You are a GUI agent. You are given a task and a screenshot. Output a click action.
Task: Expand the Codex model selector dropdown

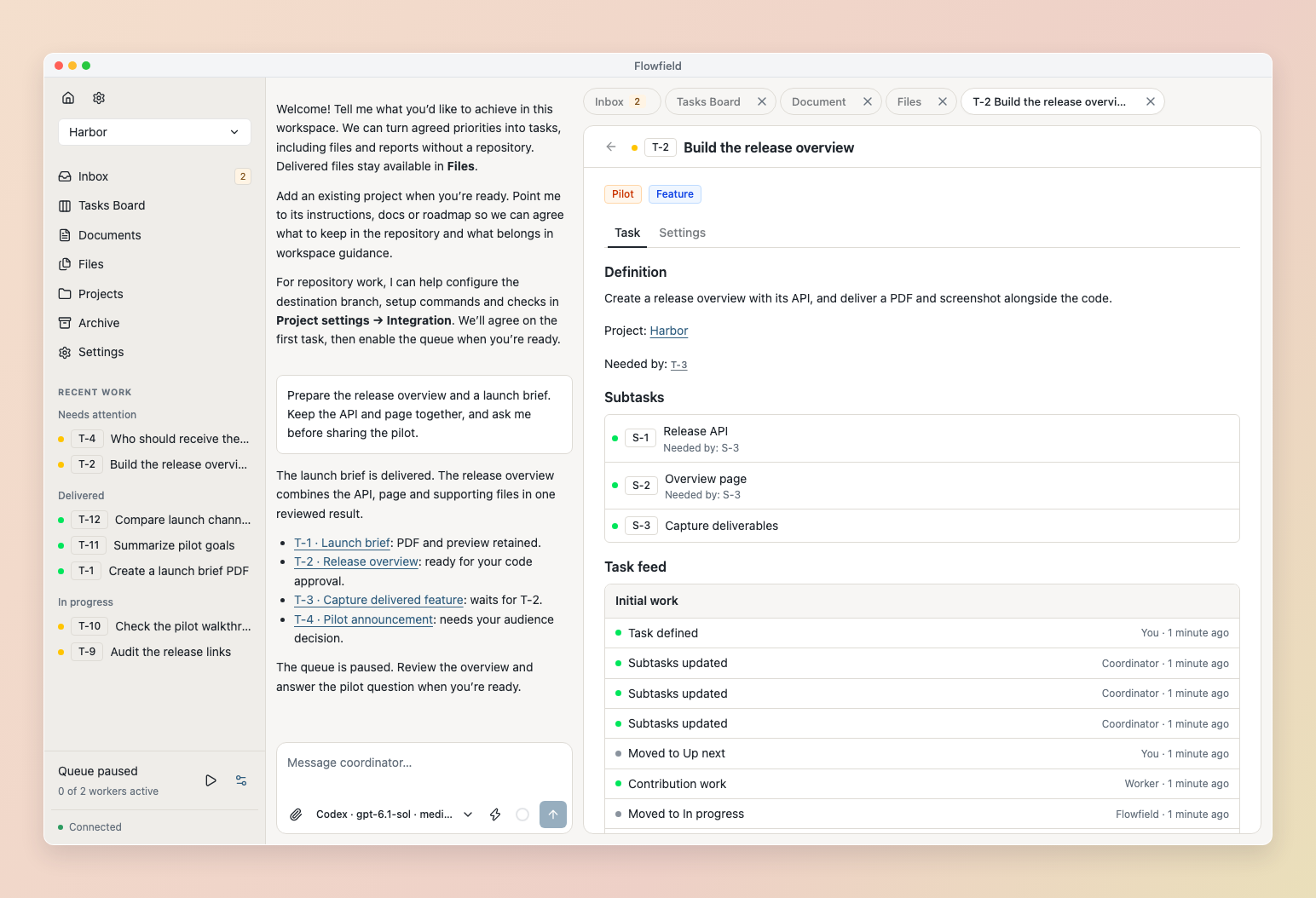(x=394, y=815)
